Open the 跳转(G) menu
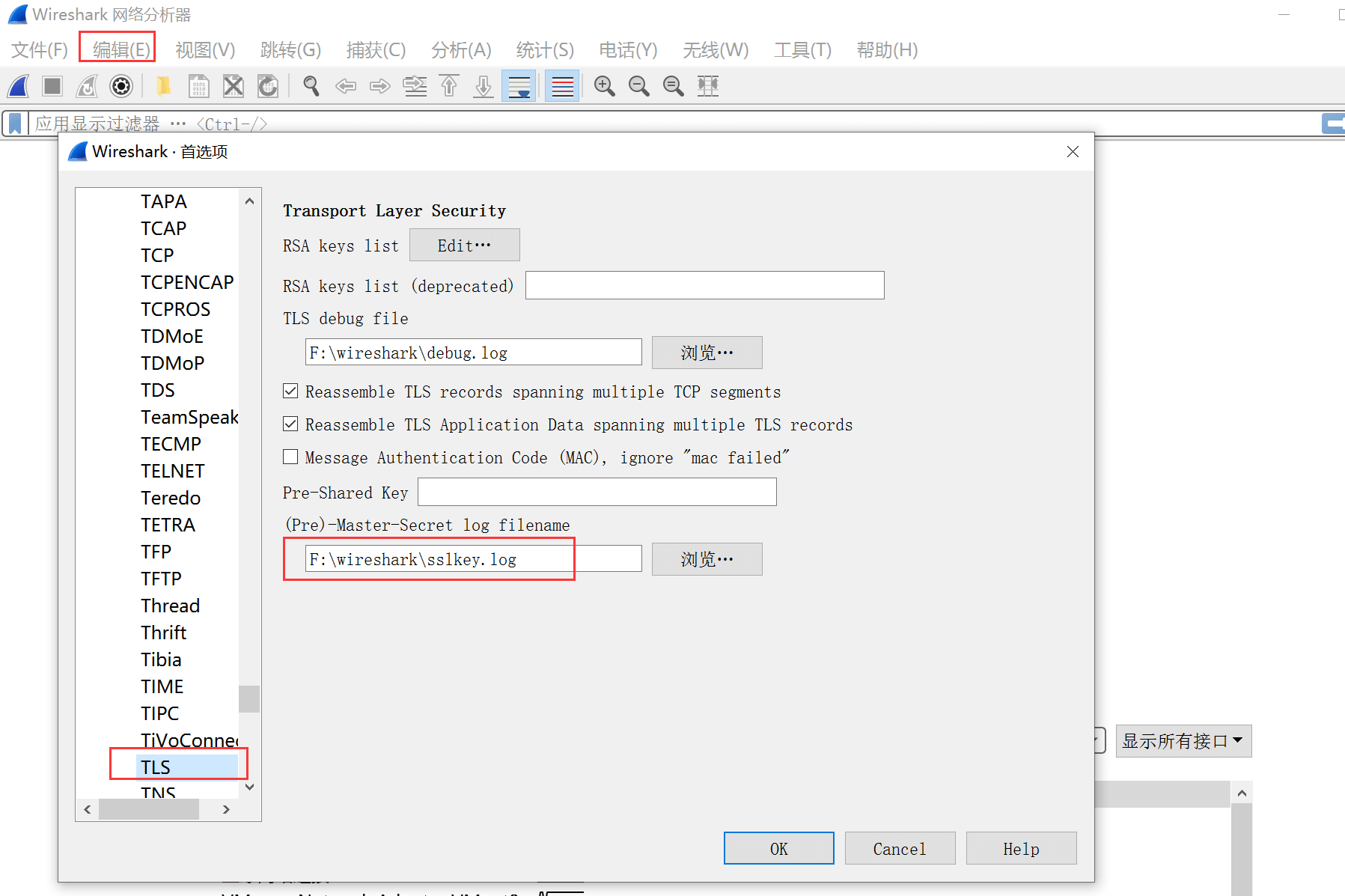 290,50
